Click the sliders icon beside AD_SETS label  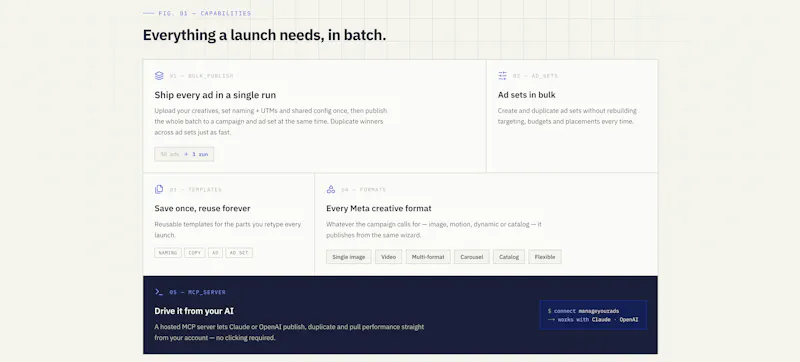[503, 75]
